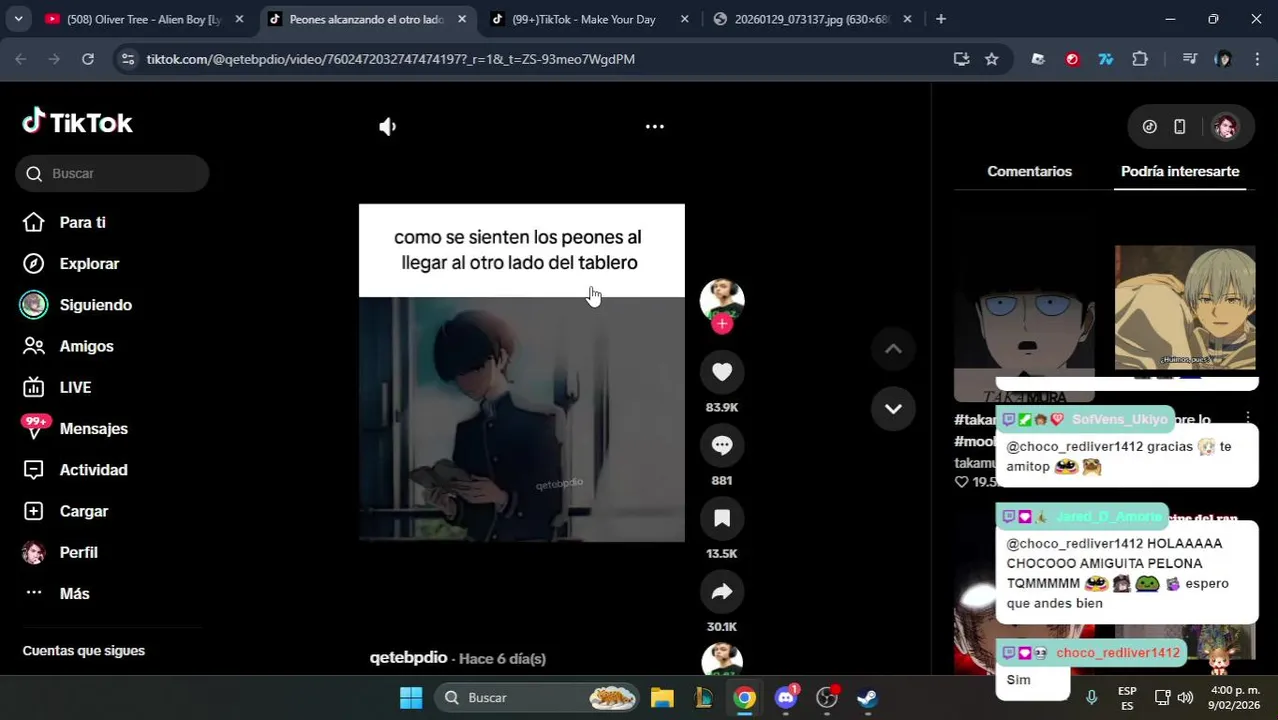Open LIVE in the sidebar
This screenshot has width=1278, height=720.
(75, 387)
